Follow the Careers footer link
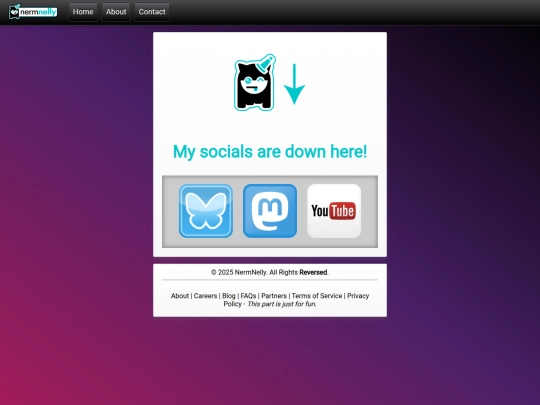Image resolution: width=540 pixels, height=405 pixels. coord(205,296)
